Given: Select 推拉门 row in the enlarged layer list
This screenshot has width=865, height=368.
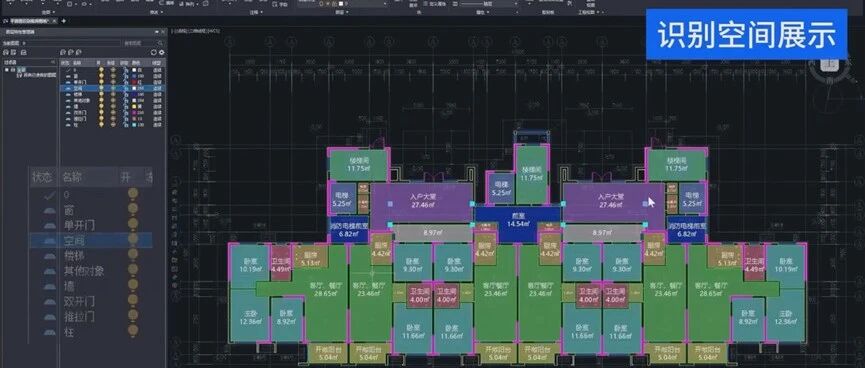Looking at the screenshot, I should tap(91, 316).
